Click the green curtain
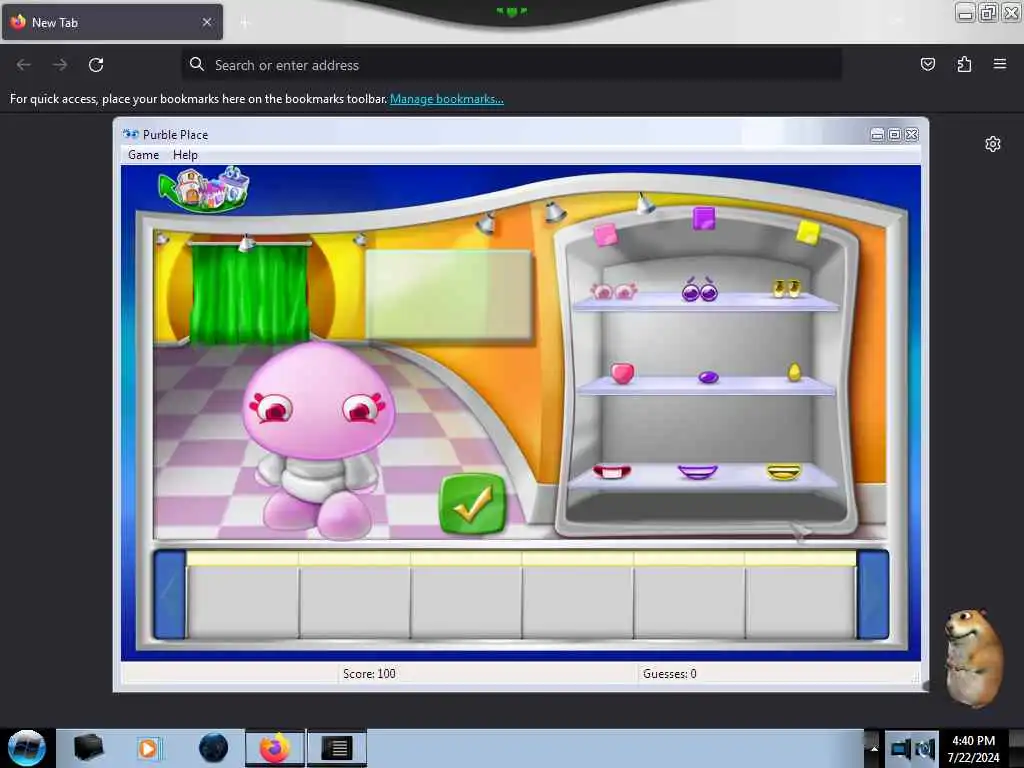 tap(249, 293)
